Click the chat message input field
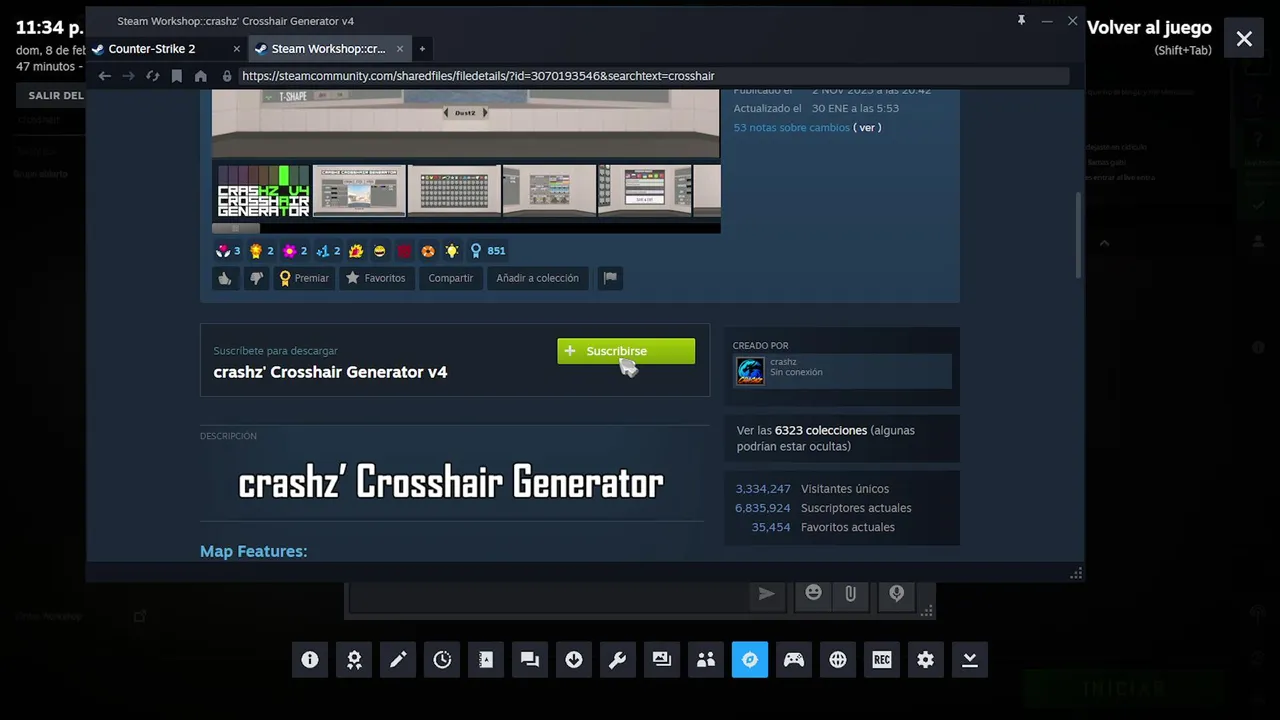 click(547, 596)
